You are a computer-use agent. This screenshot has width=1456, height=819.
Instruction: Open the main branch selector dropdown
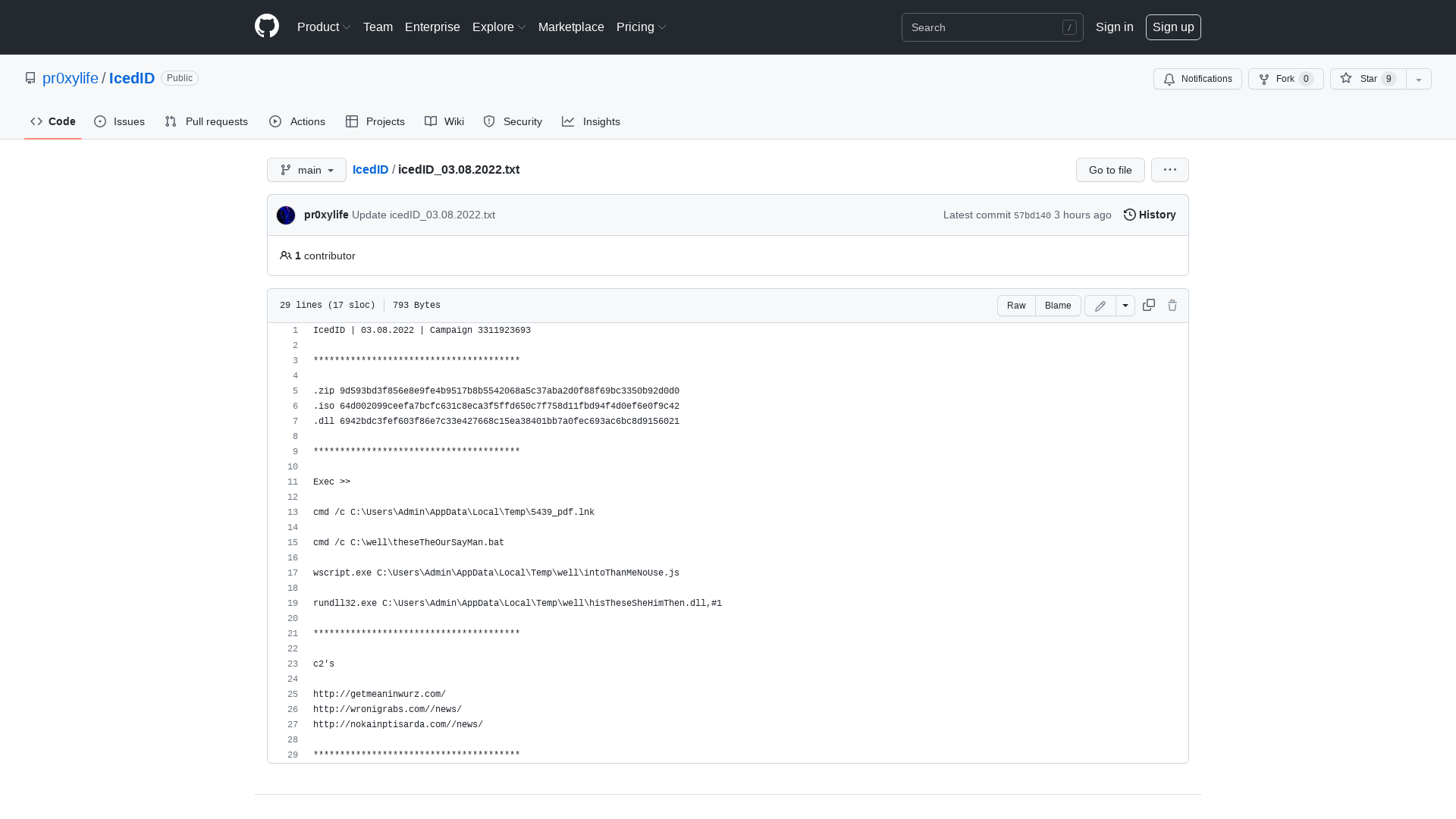(x=306, y=170)
